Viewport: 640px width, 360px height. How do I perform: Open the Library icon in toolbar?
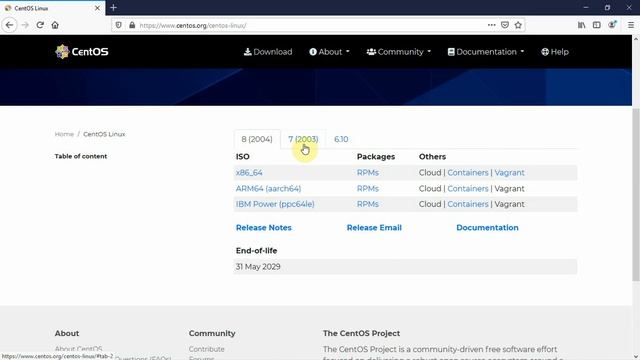coord(582,25)
